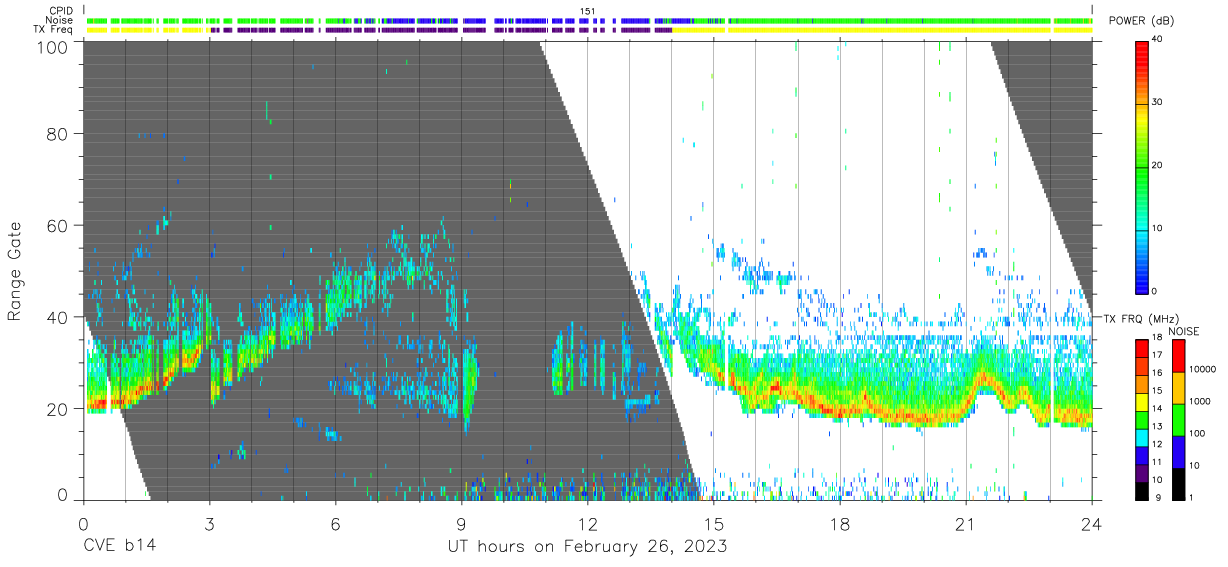The width and height of the screenshot is (1228, 567).
Task: Click the 'Range Gate' y-axis title
Action: point(15,271)
